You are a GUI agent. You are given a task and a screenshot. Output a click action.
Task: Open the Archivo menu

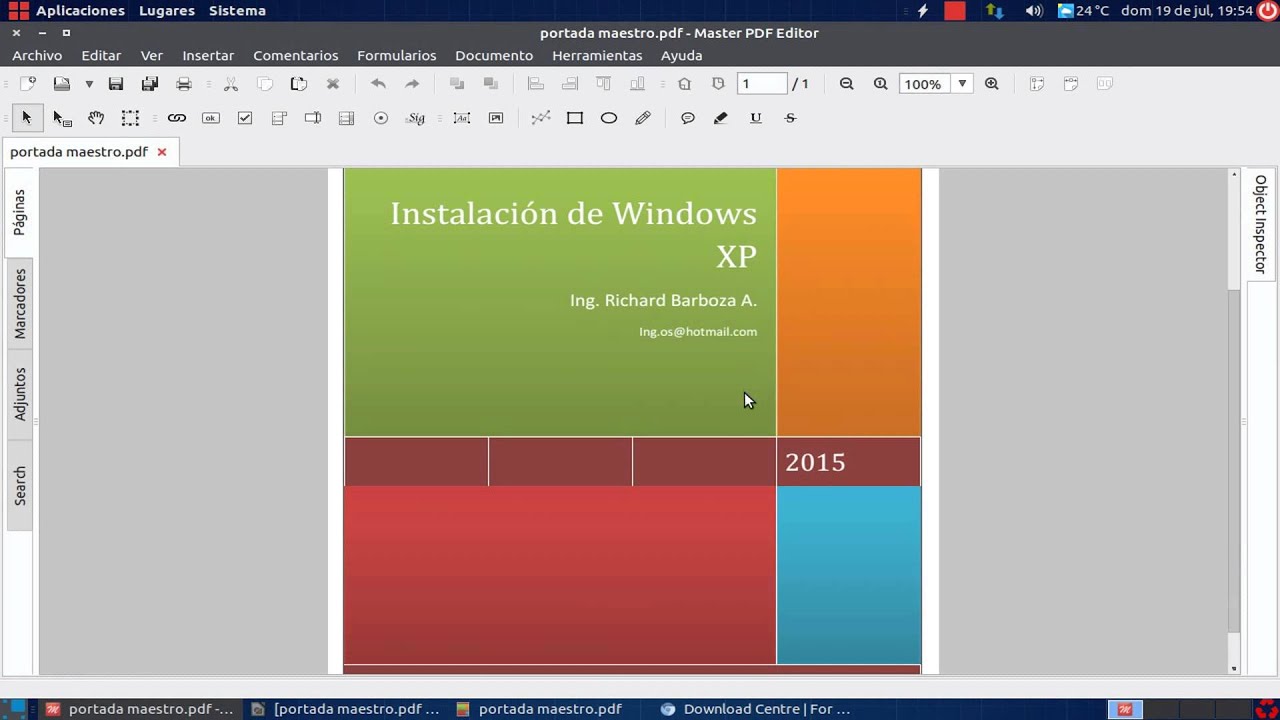pos(37,55)
